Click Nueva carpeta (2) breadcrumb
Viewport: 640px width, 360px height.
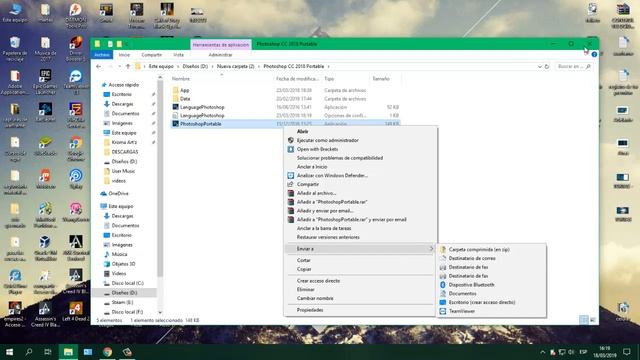coord(236,66)
